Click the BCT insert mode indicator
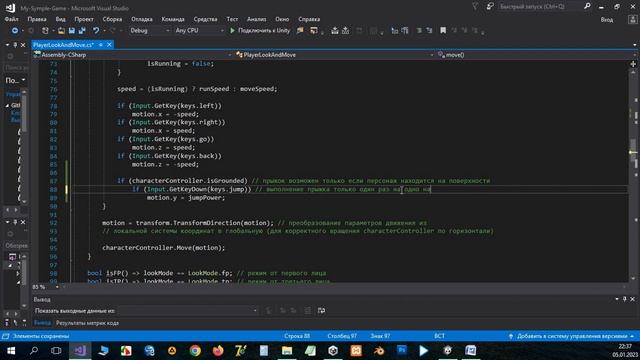This screenshot has width=640, height=360. coord(440,336)
